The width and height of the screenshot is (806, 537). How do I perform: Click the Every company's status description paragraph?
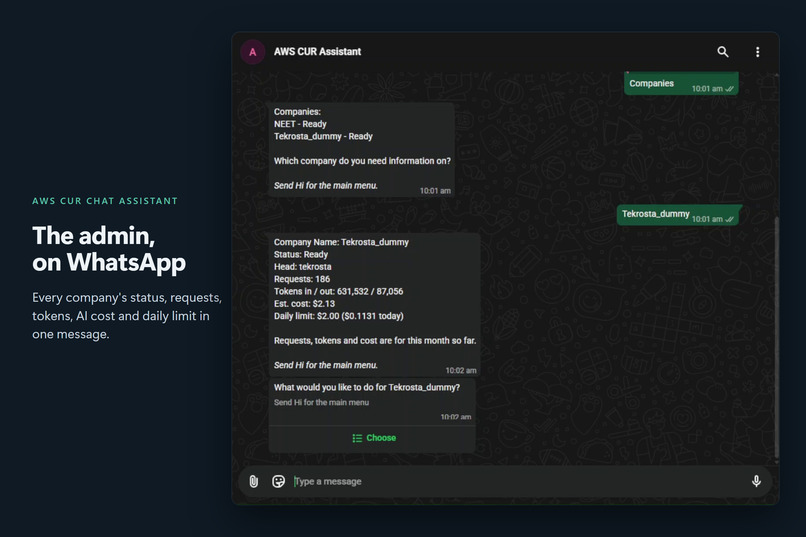coord(127,316)
